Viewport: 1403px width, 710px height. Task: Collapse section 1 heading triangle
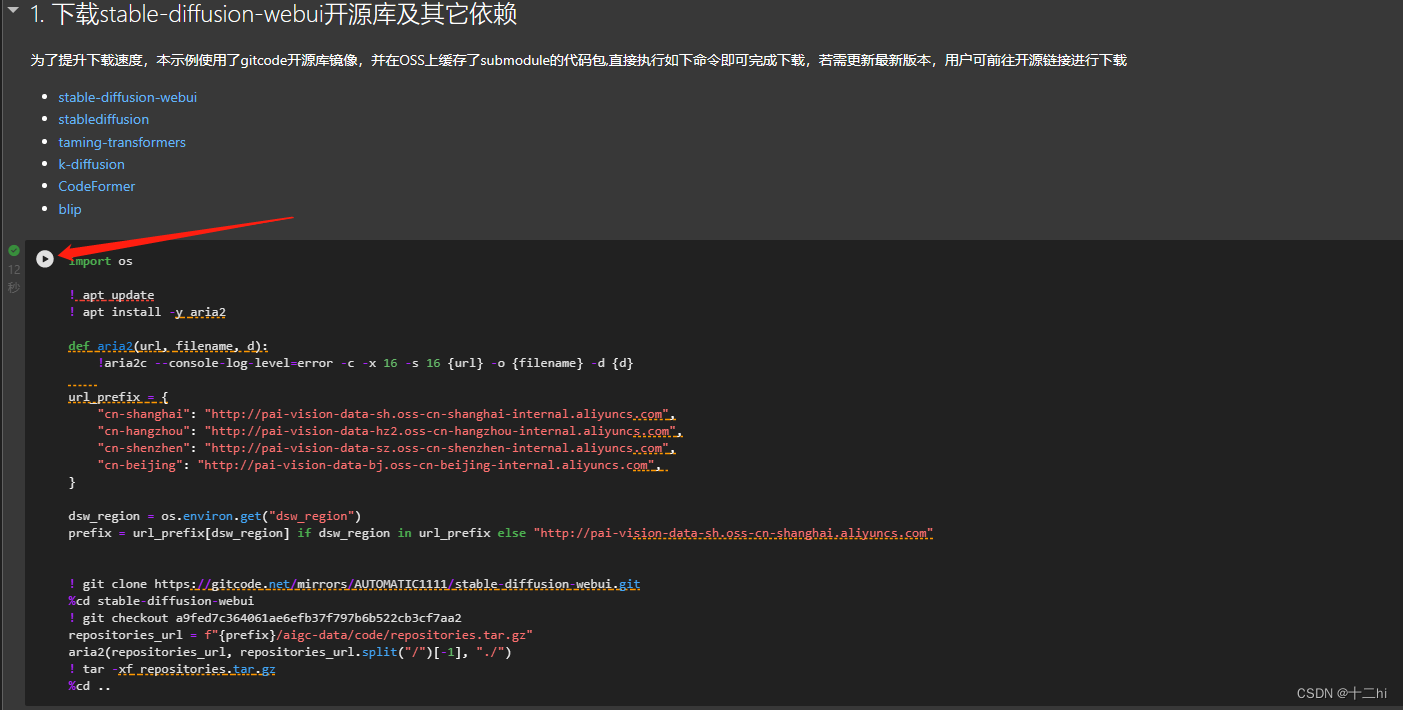click(x=13, y=11)
